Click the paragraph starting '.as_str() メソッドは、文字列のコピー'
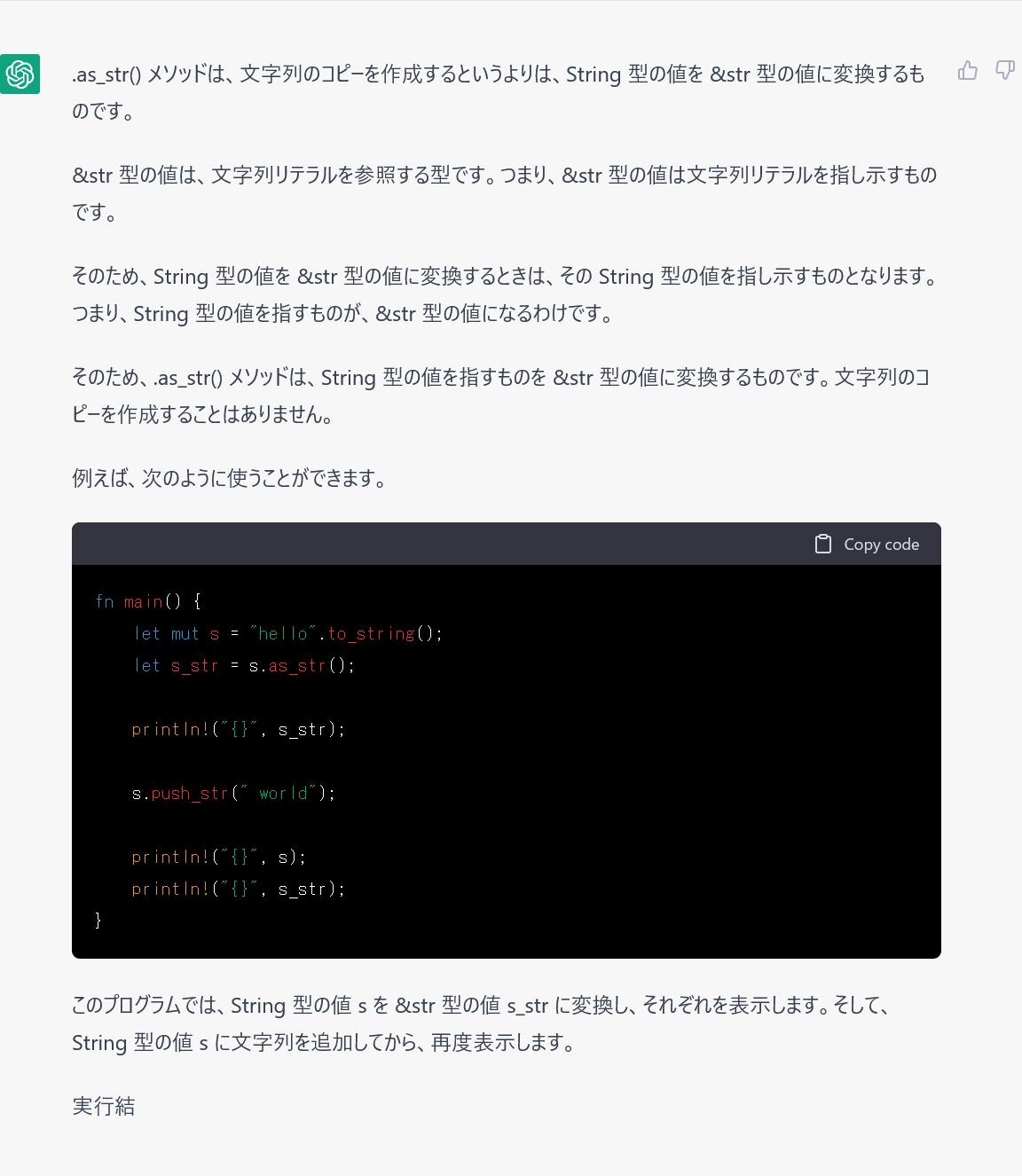Image resolution: width=1022 pixels, height=1176 pixels. coord(499,92)
